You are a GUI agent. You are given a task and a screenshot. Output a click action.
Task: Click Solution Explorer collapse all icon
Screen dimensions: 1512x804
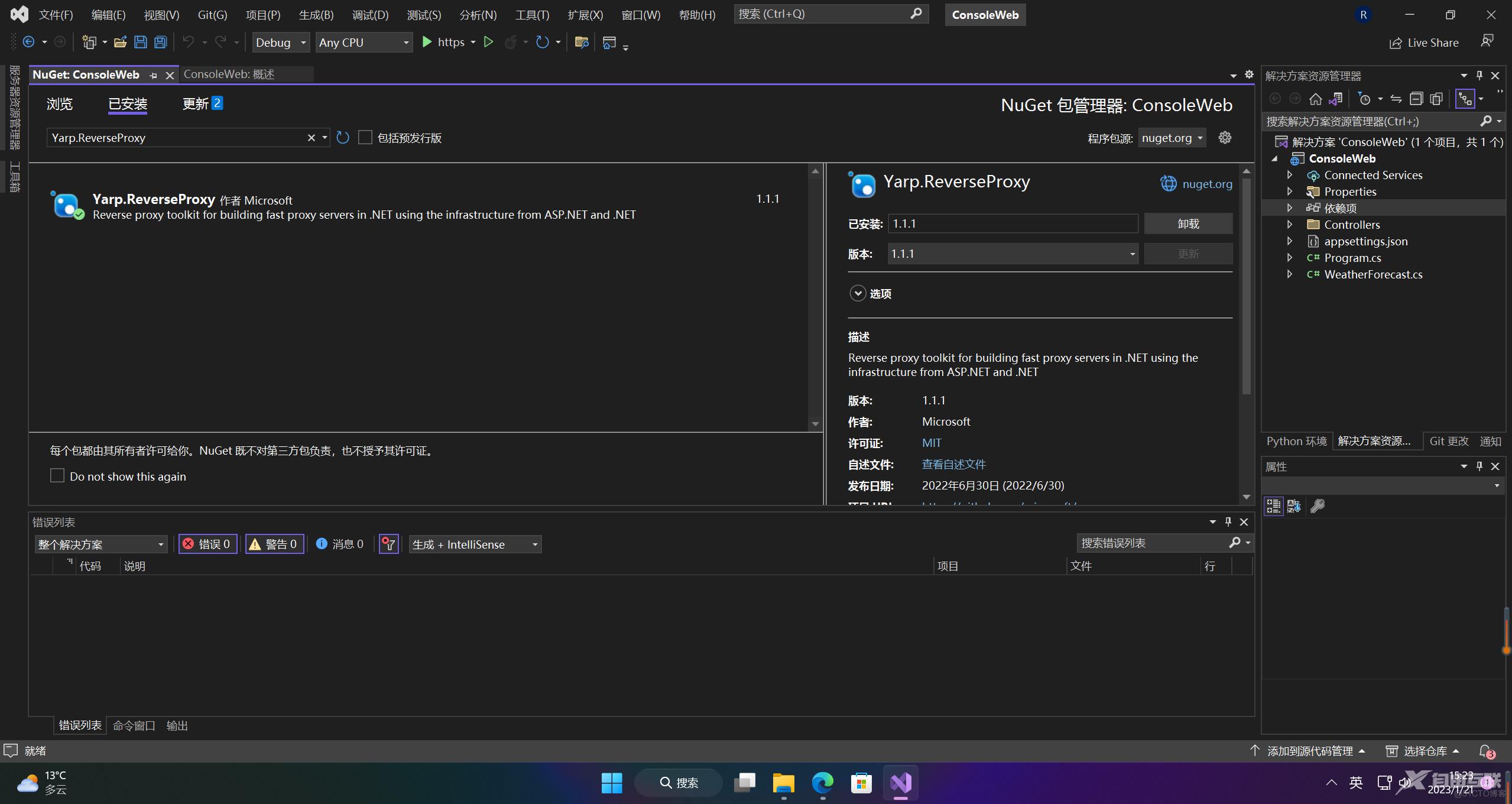click(x=1416, y=99)
